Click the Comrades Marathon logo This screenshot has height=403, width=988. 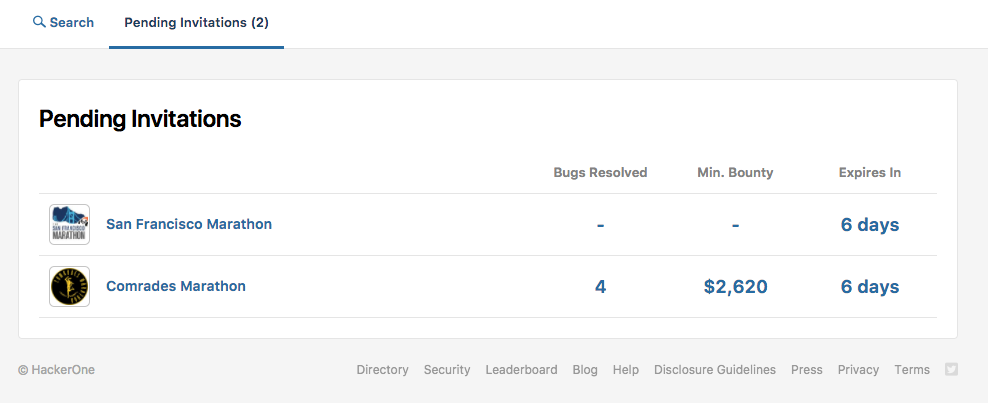tap(70, 287)
